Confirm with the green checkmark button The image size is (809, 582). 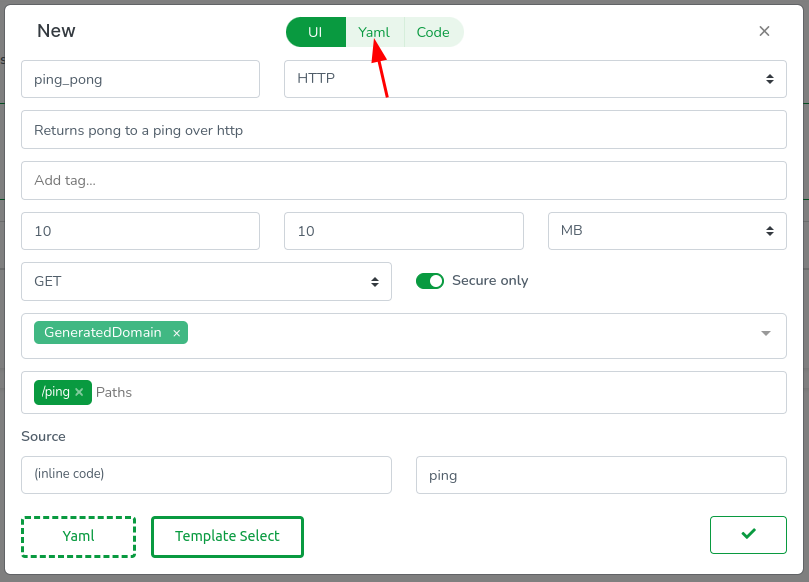[x=748, y=534]
